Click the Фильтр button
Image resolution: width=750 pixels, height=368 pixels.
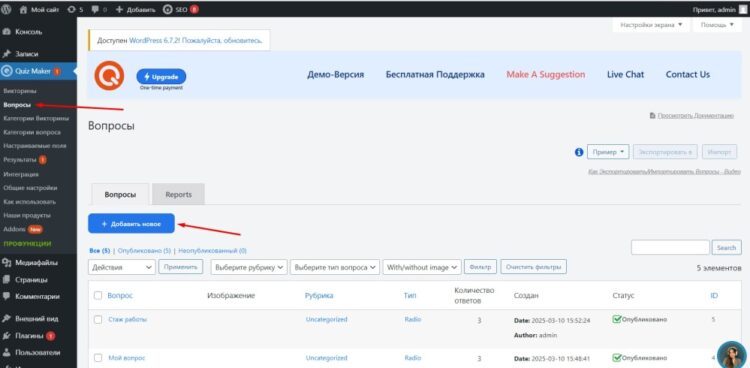[481, 267]
